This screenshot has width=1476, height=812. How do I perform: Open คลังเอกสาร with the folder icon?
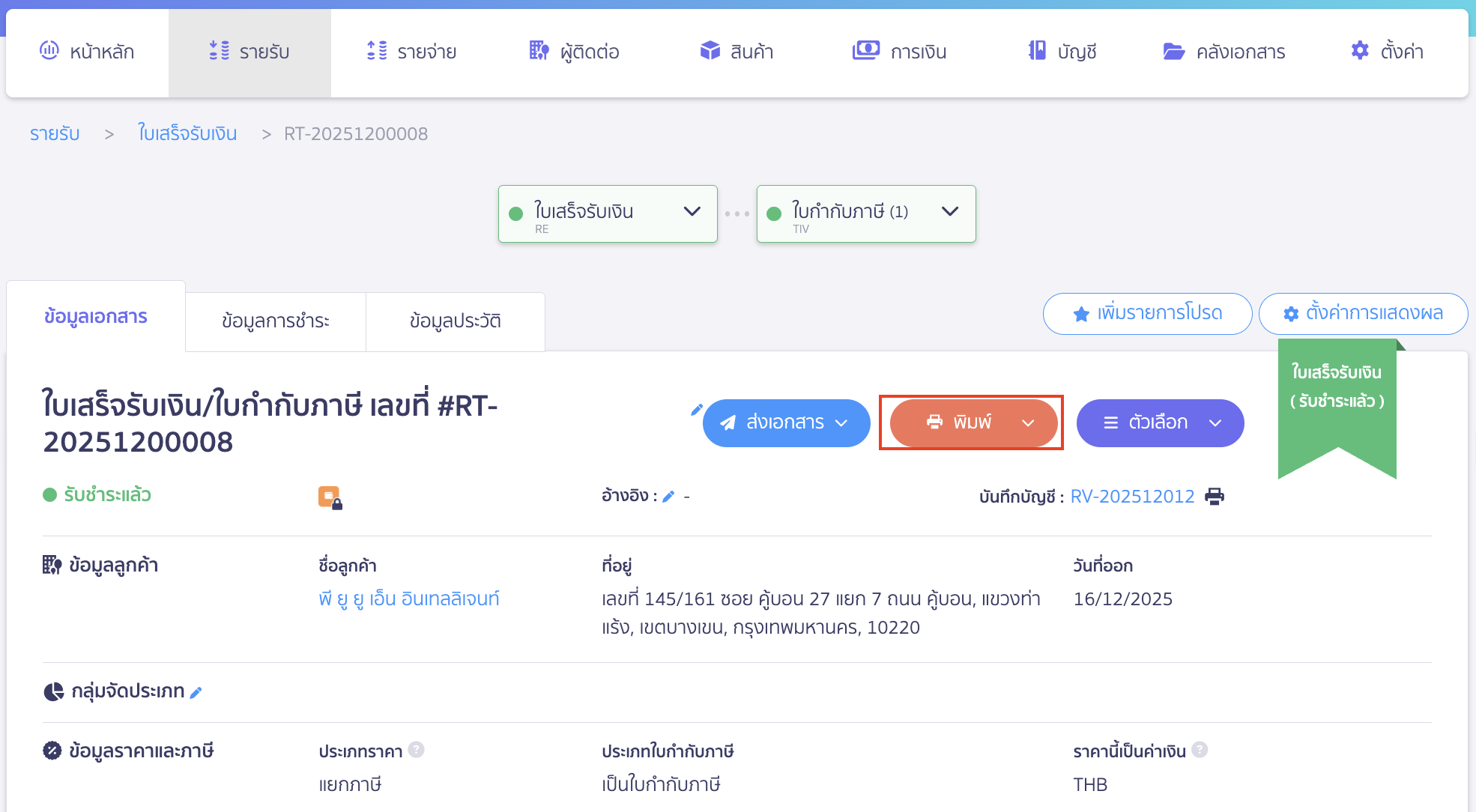point(1173,50)
